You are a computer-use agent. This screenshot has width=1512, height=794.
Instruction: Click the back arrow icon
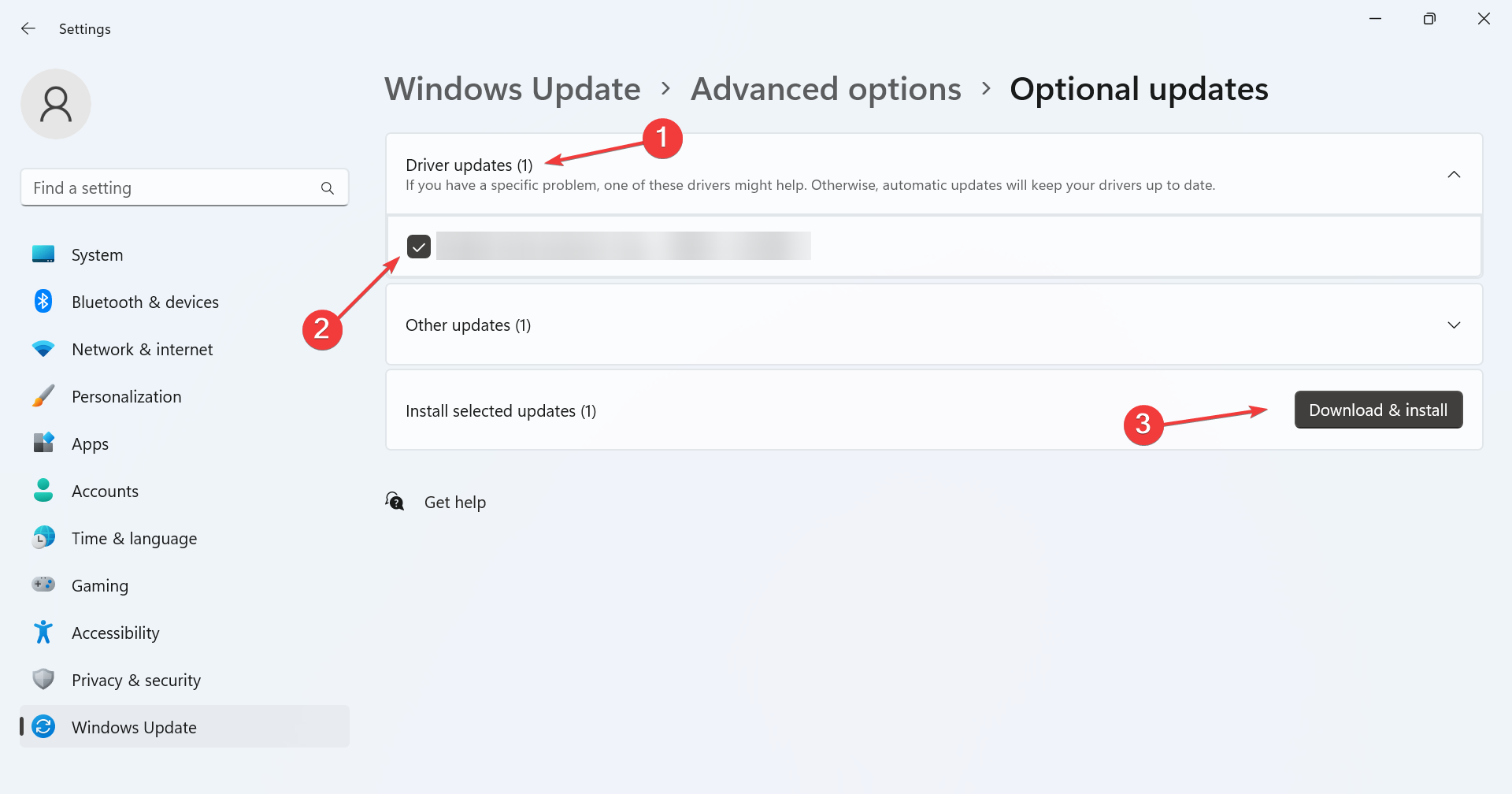tap(28, 29)
